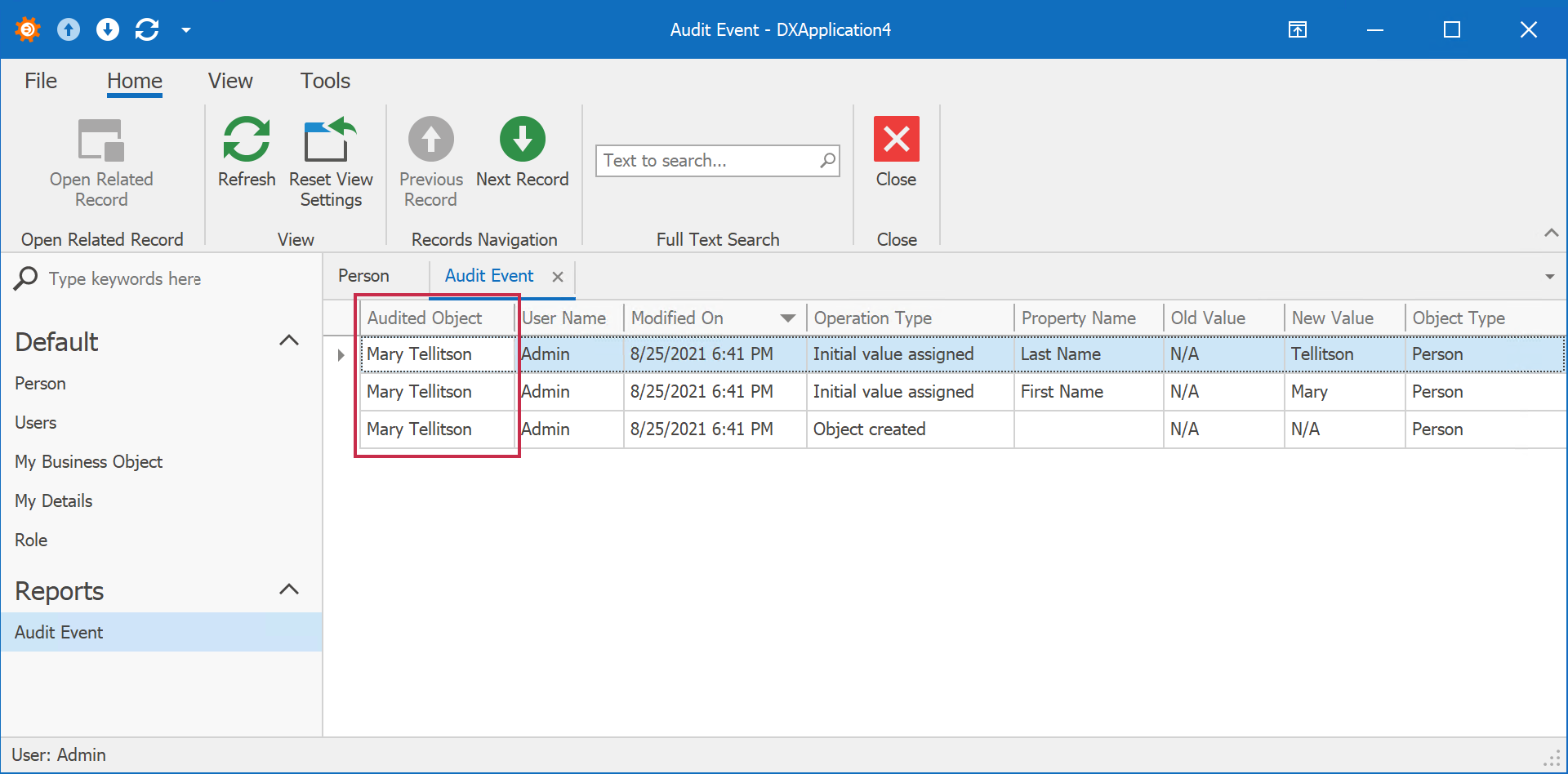
Task: Click the Reset View Settings icon
Action: click(x=330, y=140)
